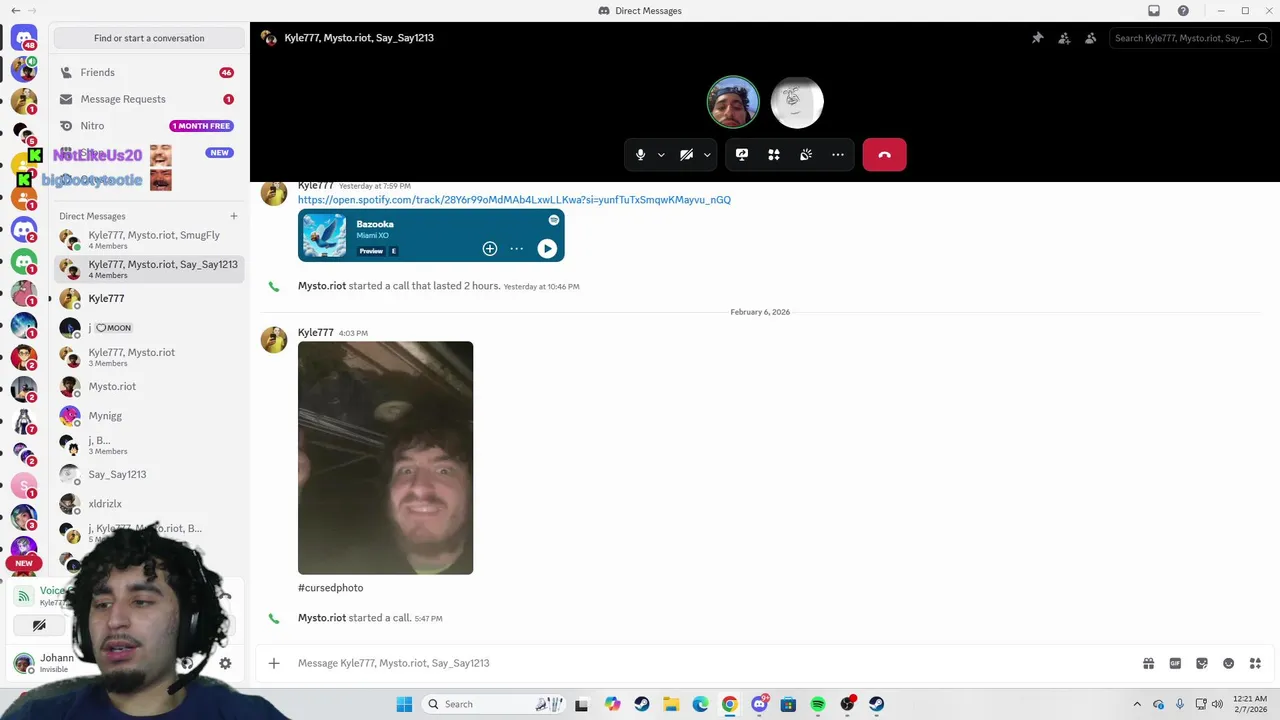Open the Mysto.riot direct message
The width and height of the screenshot is (1280, 720).
149,386
